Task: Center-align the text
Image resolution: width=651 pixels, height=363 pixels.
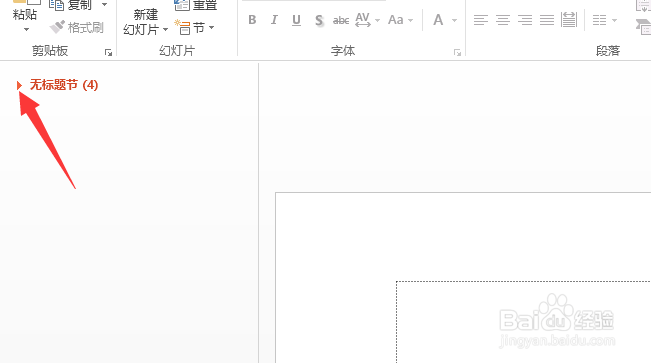Action: [x=503, y=20]
